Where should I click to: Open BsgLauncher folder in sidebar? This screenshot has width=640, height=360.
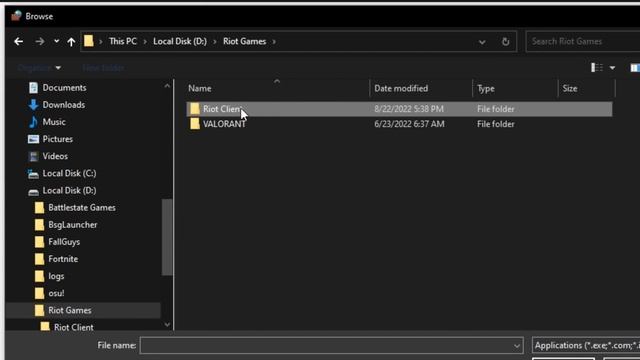pos(73,225)
